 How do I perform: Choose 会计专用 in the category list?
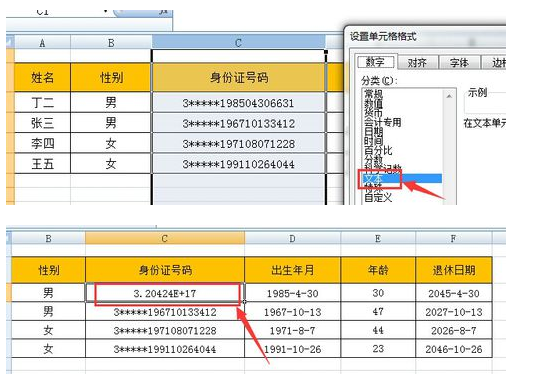pos(382,122)
